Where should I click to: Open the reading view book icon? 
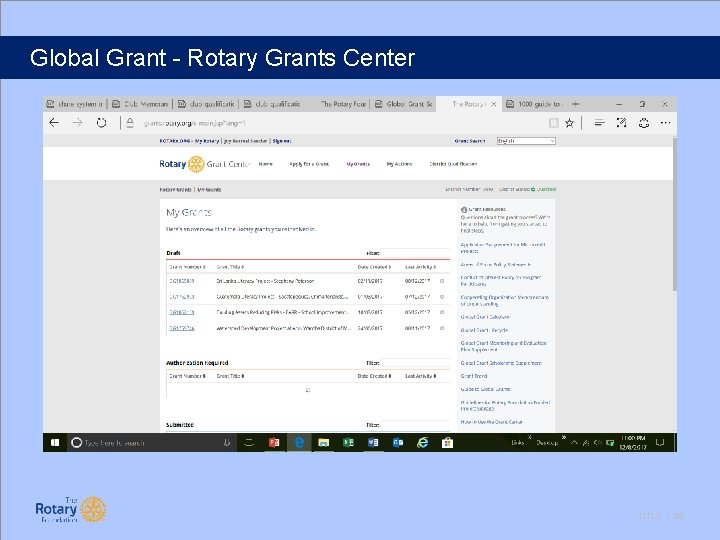(x=554, y=123)
